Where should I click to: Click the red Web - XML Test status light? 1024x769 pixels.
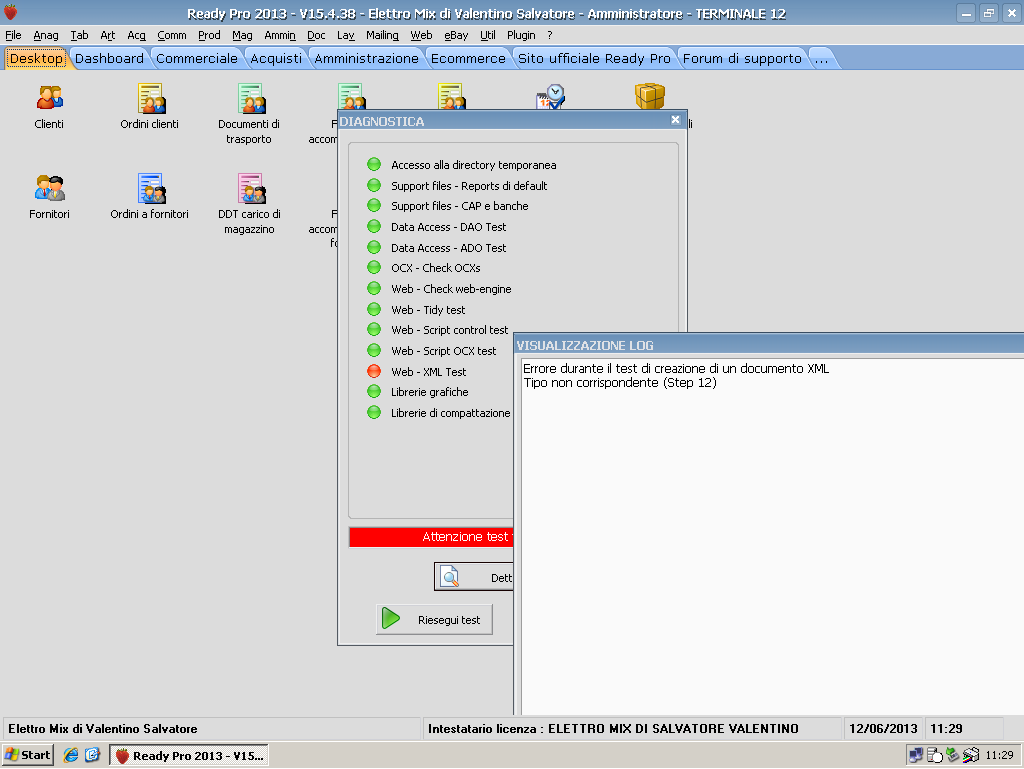[374, 371]
